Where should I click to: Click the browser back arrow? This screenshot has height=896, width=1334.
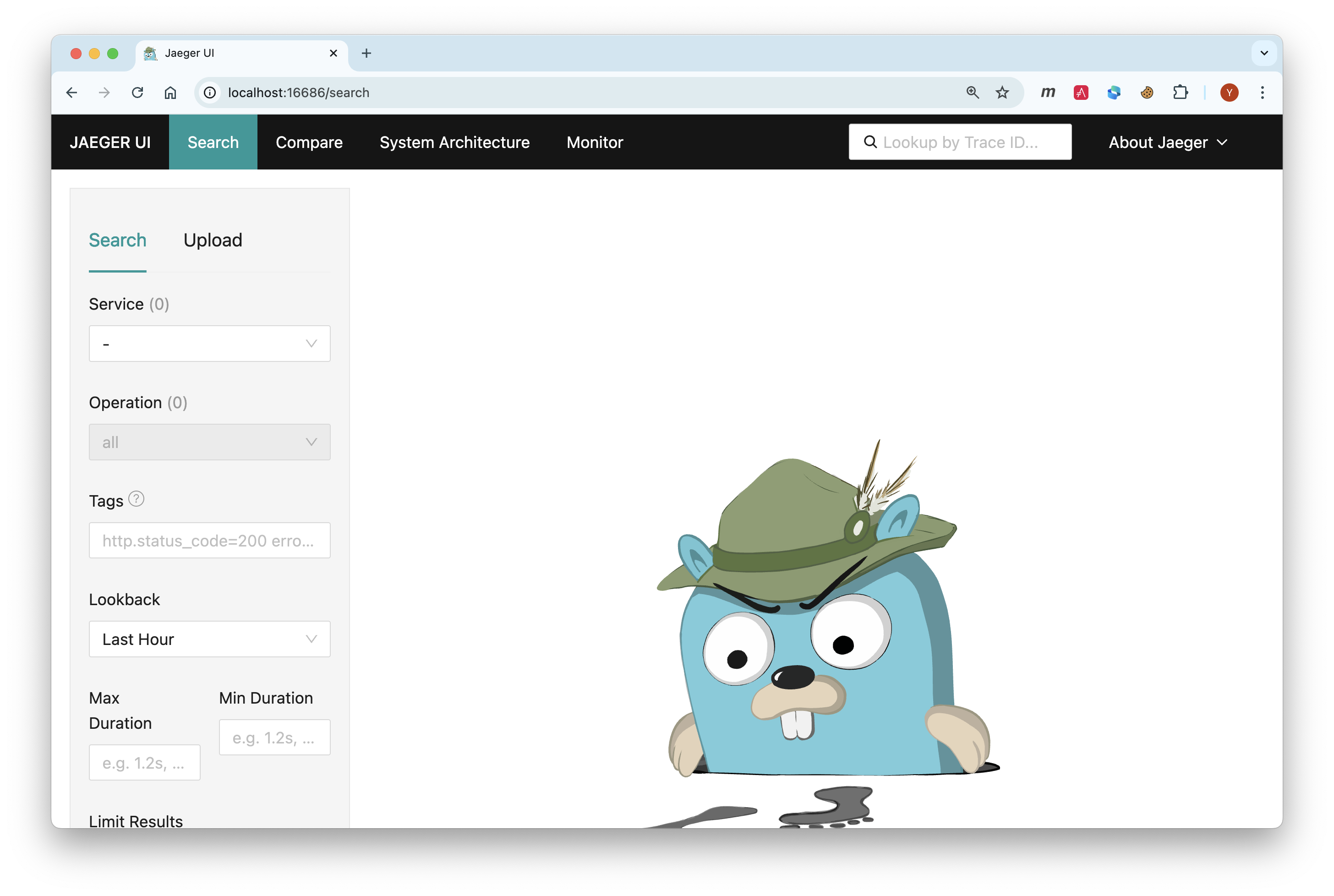click(71, 93)
